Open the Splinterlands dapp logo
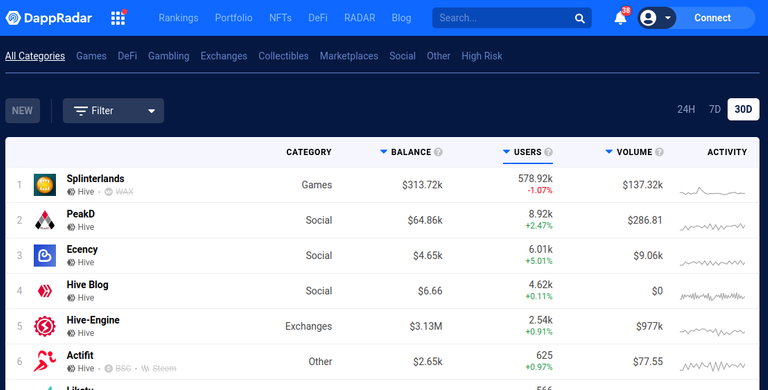The width and height of the screenshot is (768, 390). tap(45, 185)
